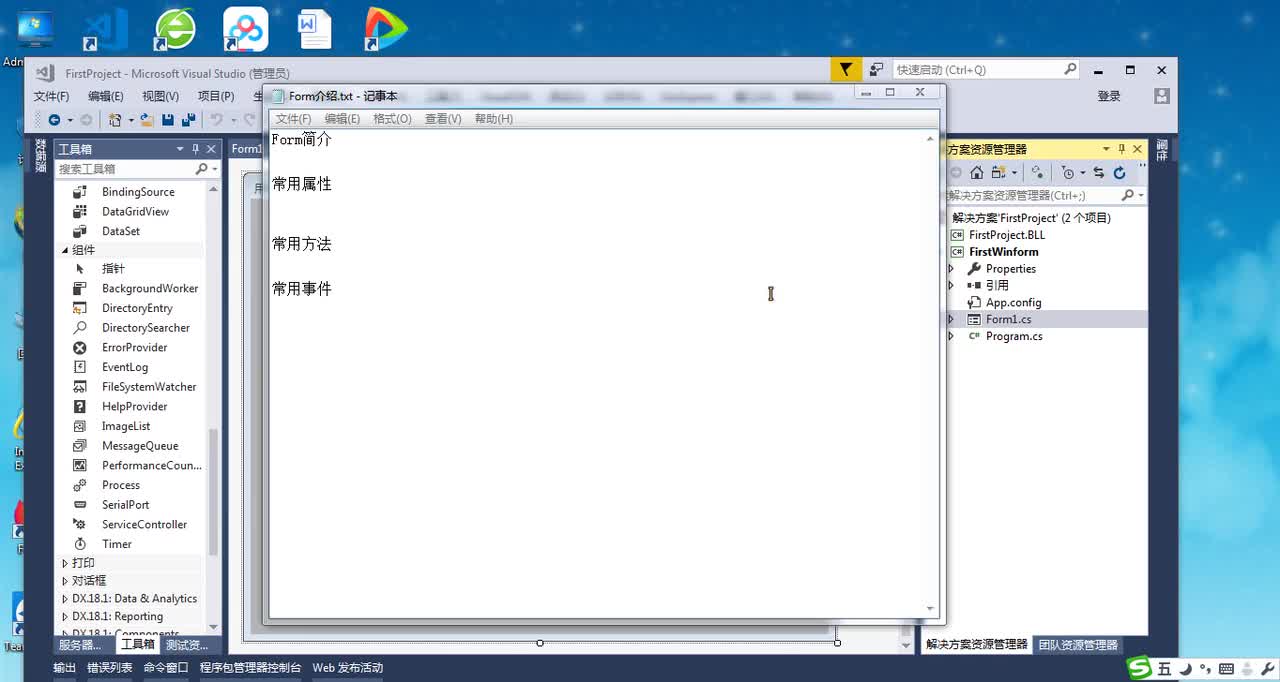Choose the Process component
The image size is (1280, 682).
point(121,485)
